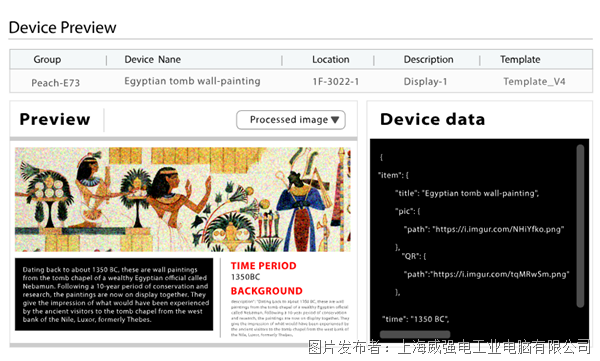Select the 1F-3022-1 location cell
The image size is (600, 361).
(336, 82)
